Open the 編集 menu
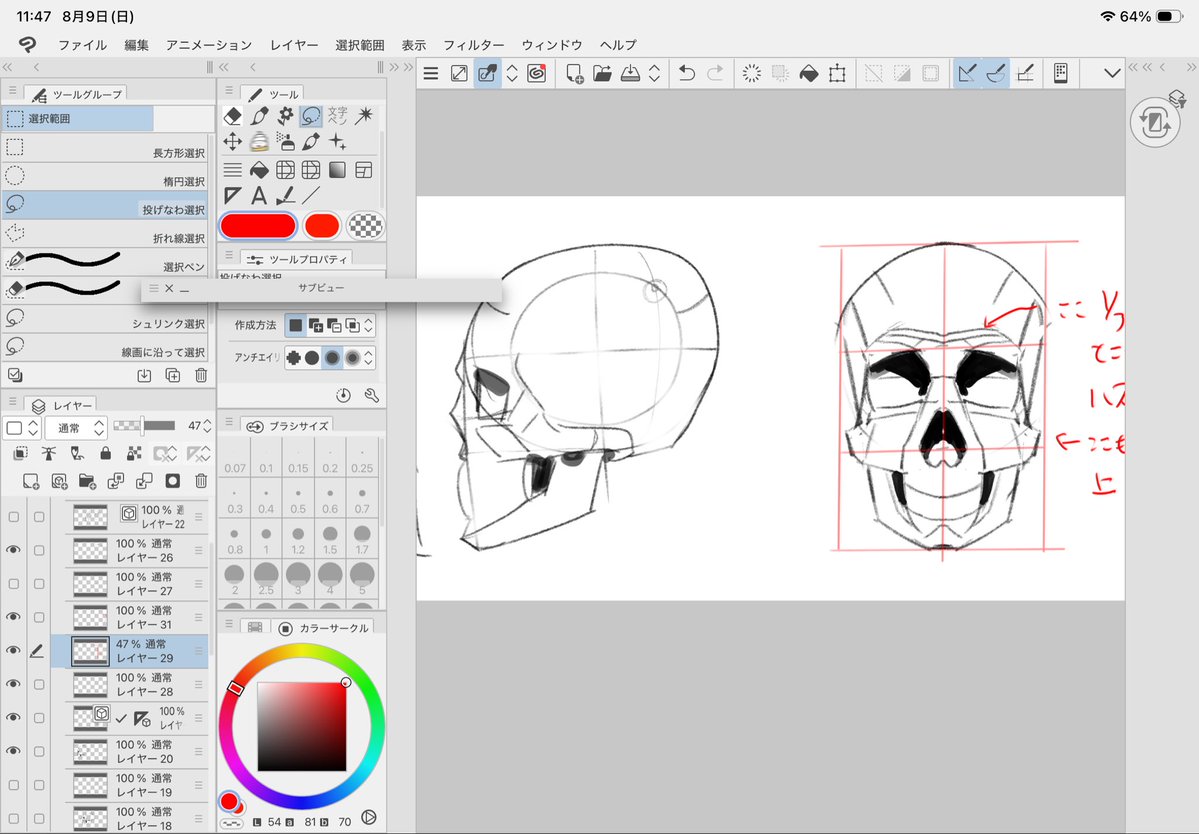The image size is (1199, 834). point(137,45)
